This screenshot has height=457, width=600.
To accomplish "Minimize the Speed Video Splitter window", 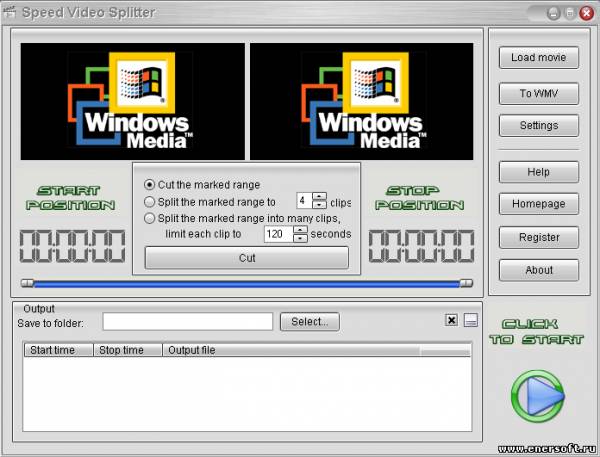I will (553, 13).
